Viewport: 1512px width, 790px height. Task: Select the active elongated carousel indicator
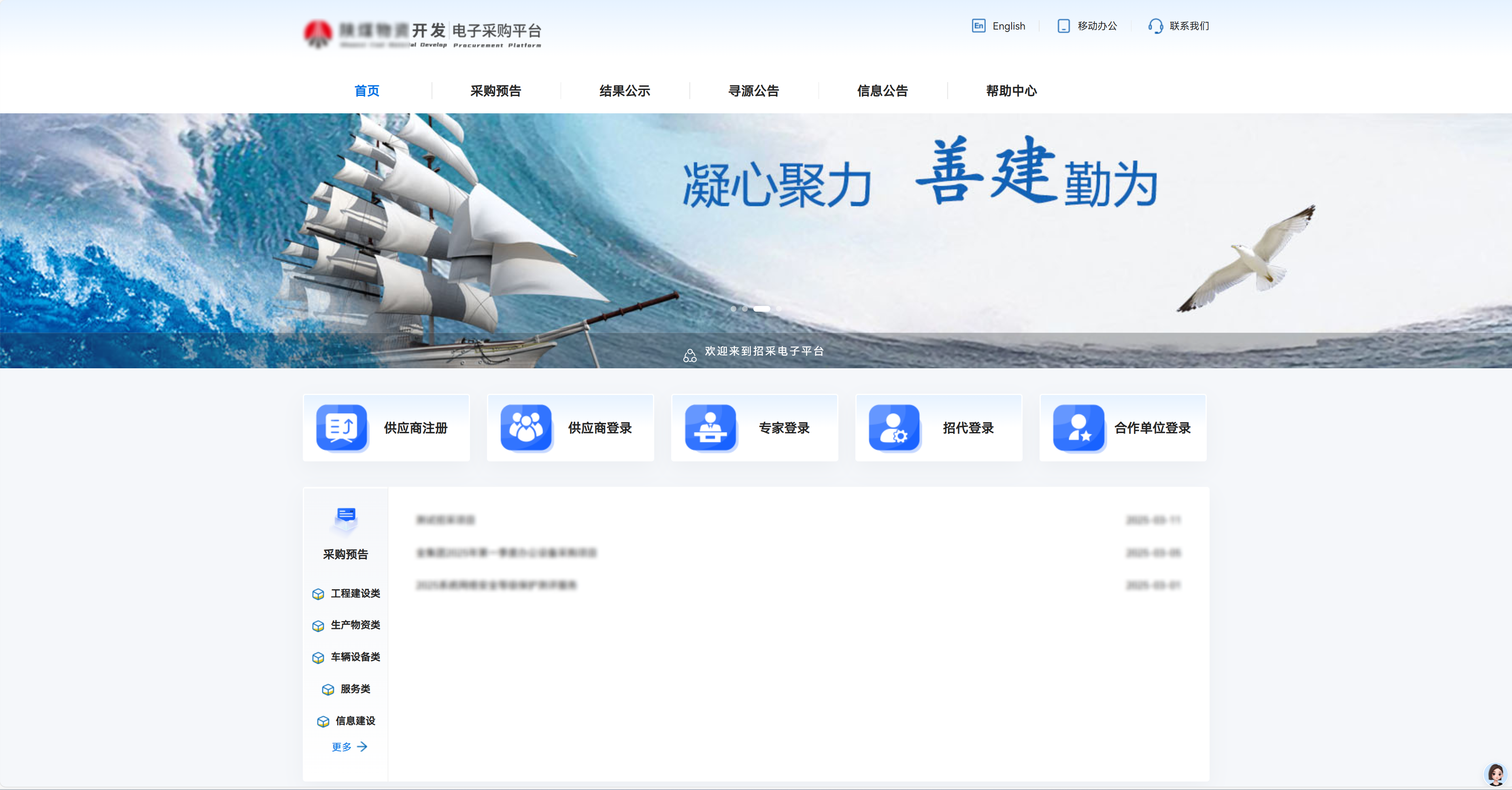coord(761,309)
